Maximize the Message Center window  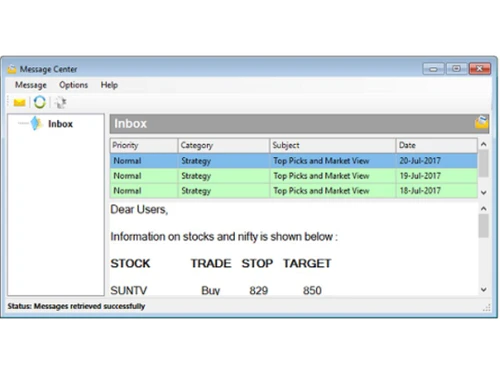coord(456,69)
